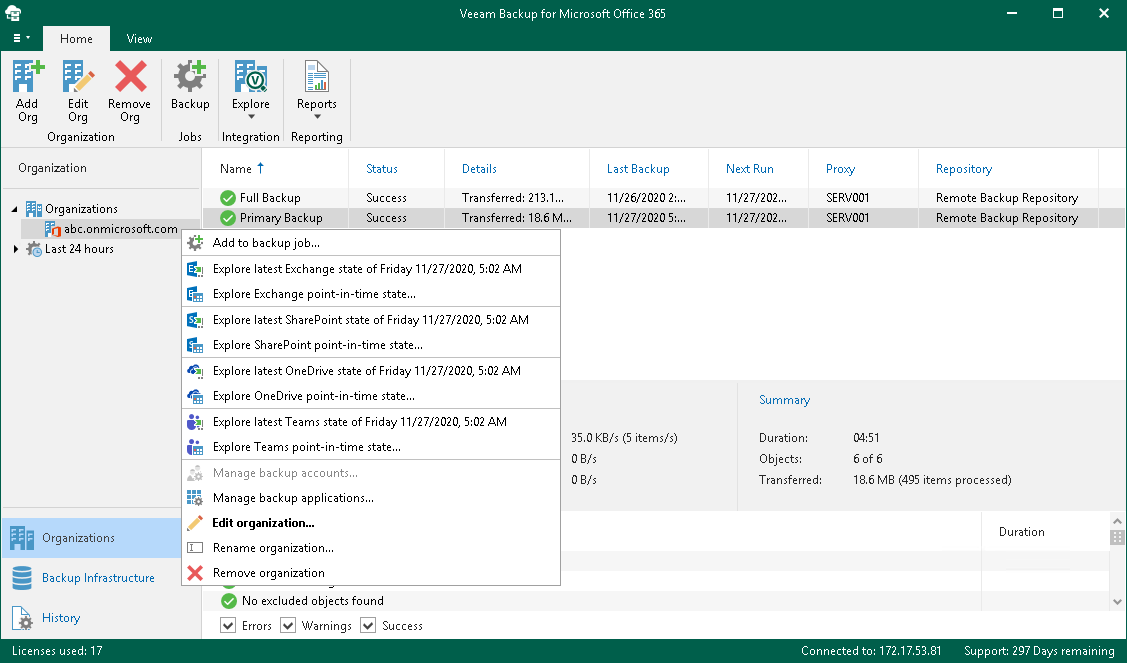
Task: Choose Add to backup job from the context menu
Action: [266, 243]
